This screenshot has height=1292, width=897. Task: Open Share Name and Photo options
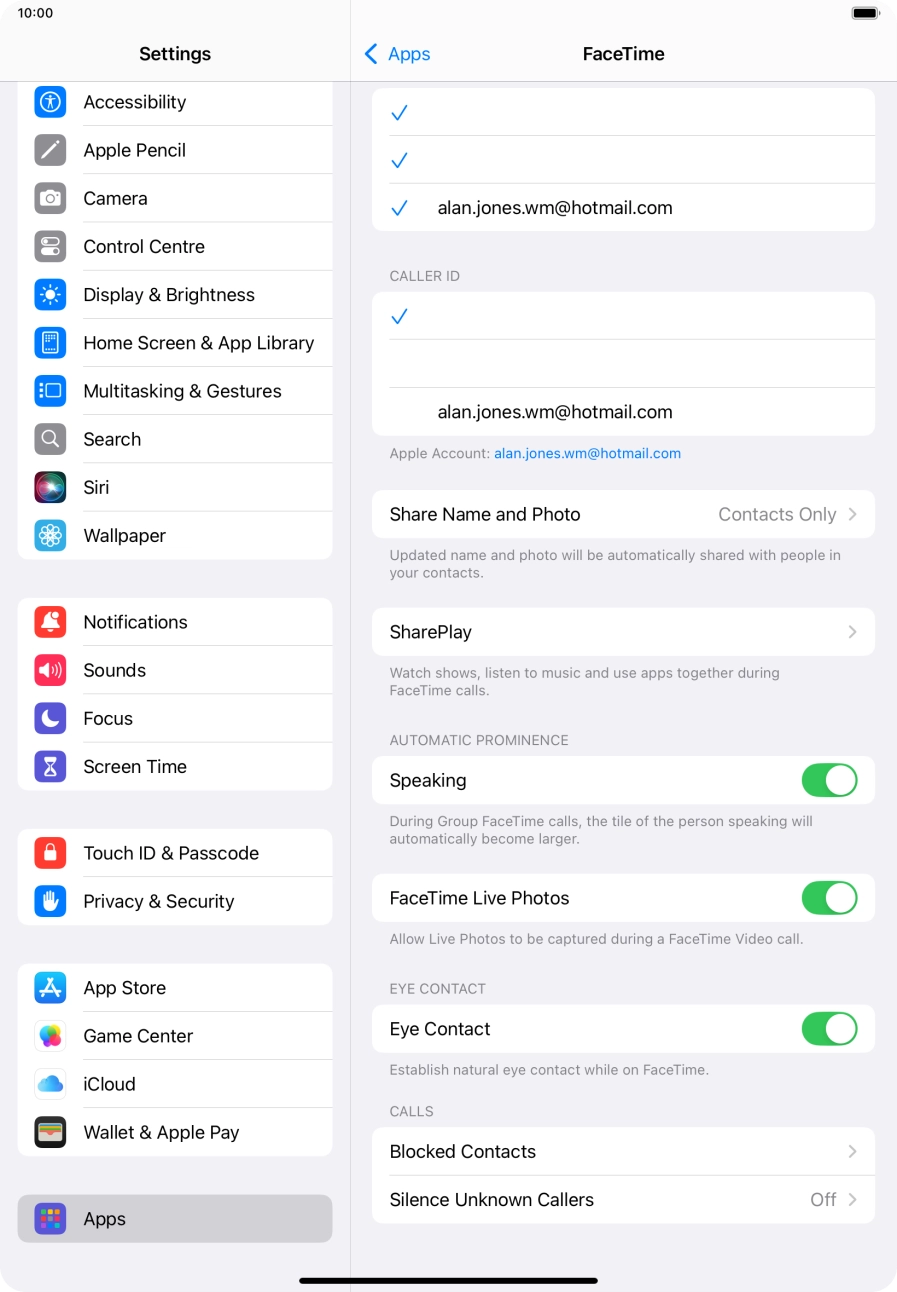pyautogui.click(x=623, y=514)
